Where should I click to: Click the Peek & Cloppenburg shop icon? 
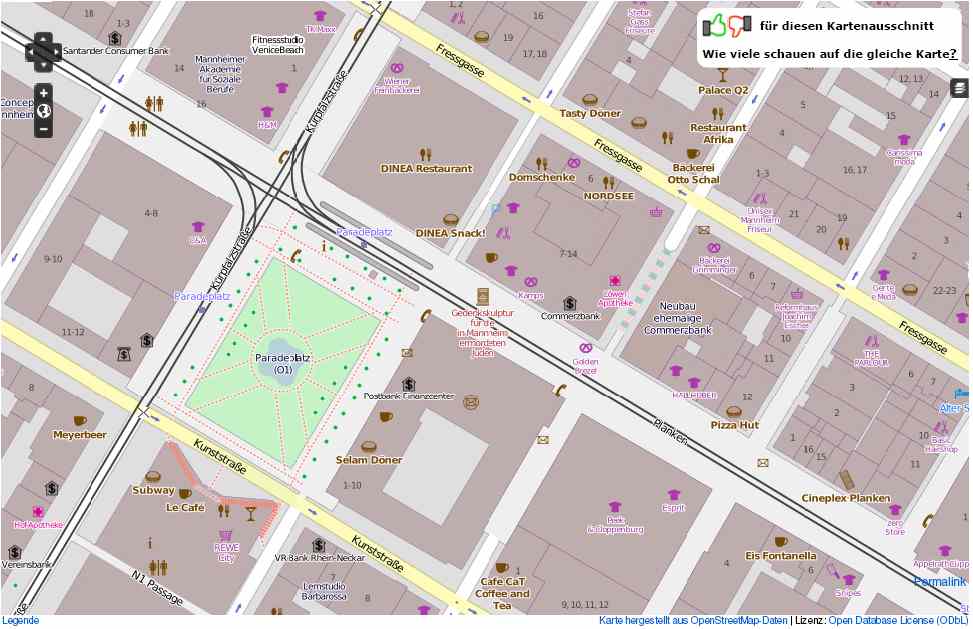(615, 507)
